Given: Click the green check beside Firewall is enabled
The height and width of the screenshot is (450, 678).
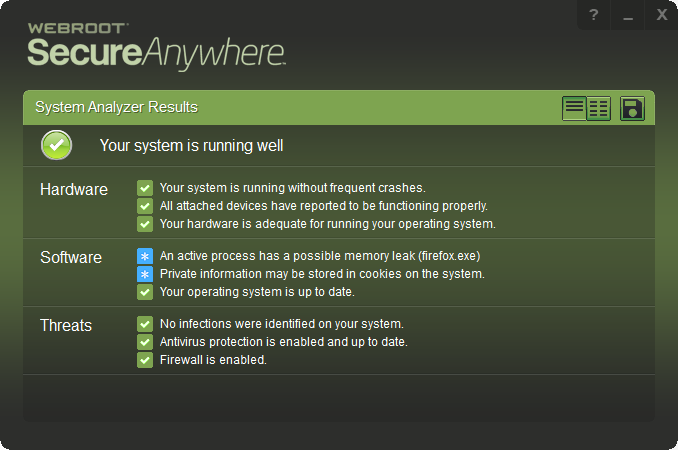Looking at the screenshot, I should click(145, 360).
